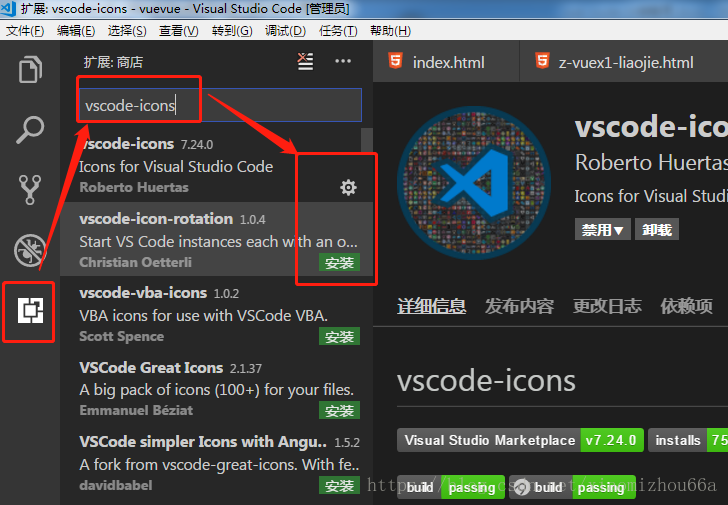Install vscode-icon-rotation extension
This screenshot has width=728, height=505.
(x=339, y=263)
